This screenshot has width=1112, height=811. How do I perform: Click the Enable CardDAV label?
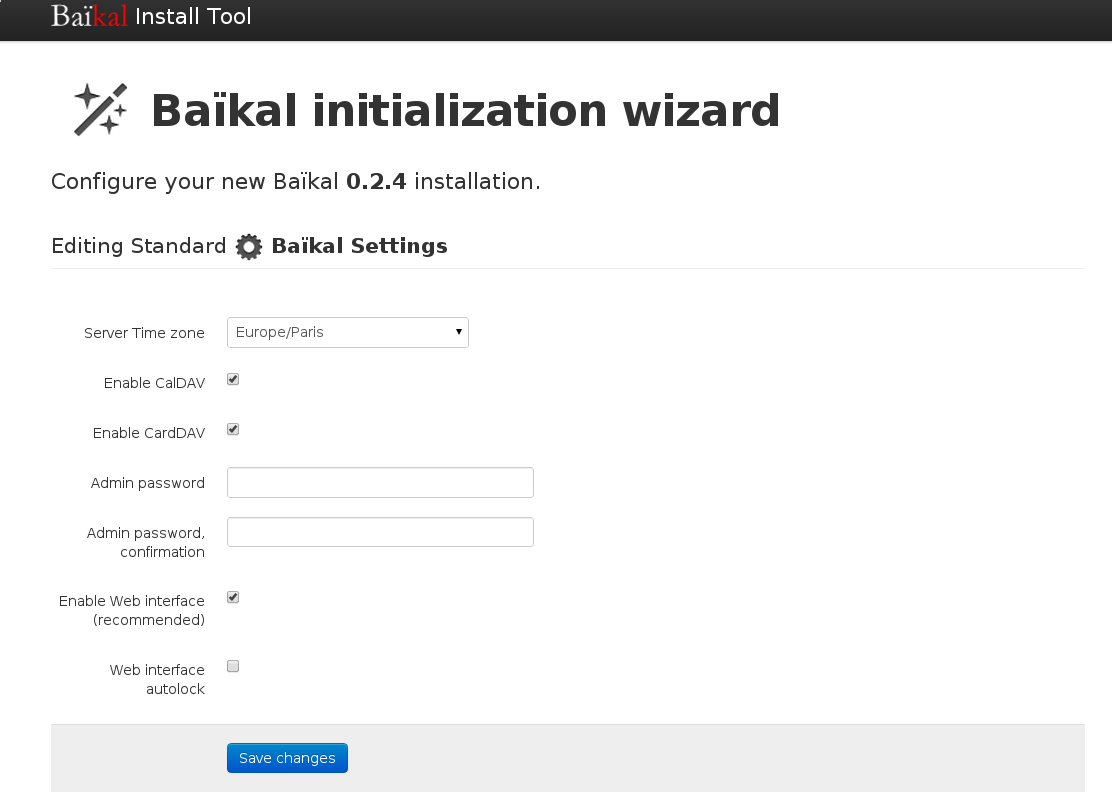pyautogui.click(x=149, y=432)
